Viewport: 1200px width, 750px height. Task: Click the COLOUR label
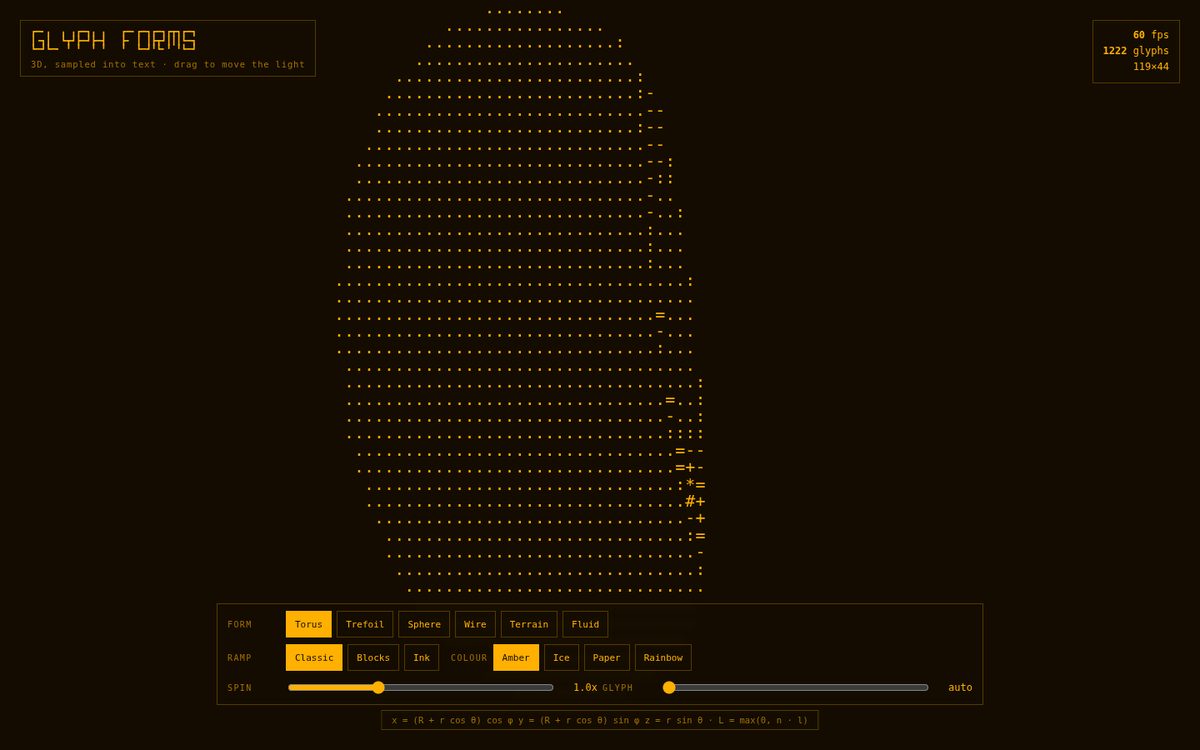[469, 657]
